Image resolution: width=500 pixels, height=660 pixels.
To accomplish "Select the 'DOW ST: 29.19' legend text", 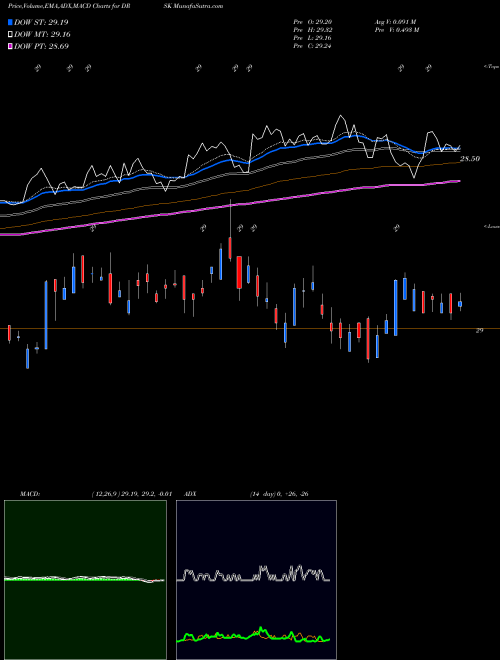I will click(x=41, y=22).
